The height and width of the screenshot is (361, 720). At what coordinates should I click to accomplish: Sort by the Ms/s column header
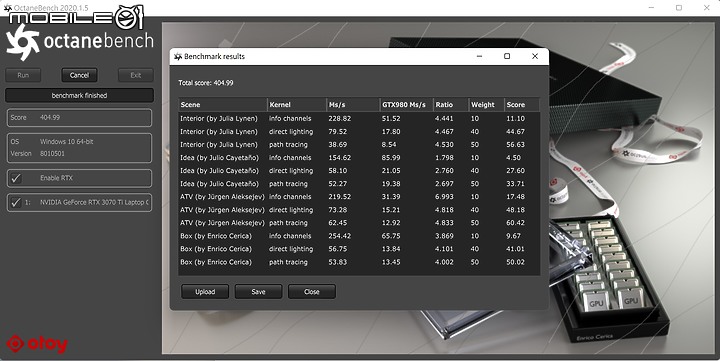(353, 105)
